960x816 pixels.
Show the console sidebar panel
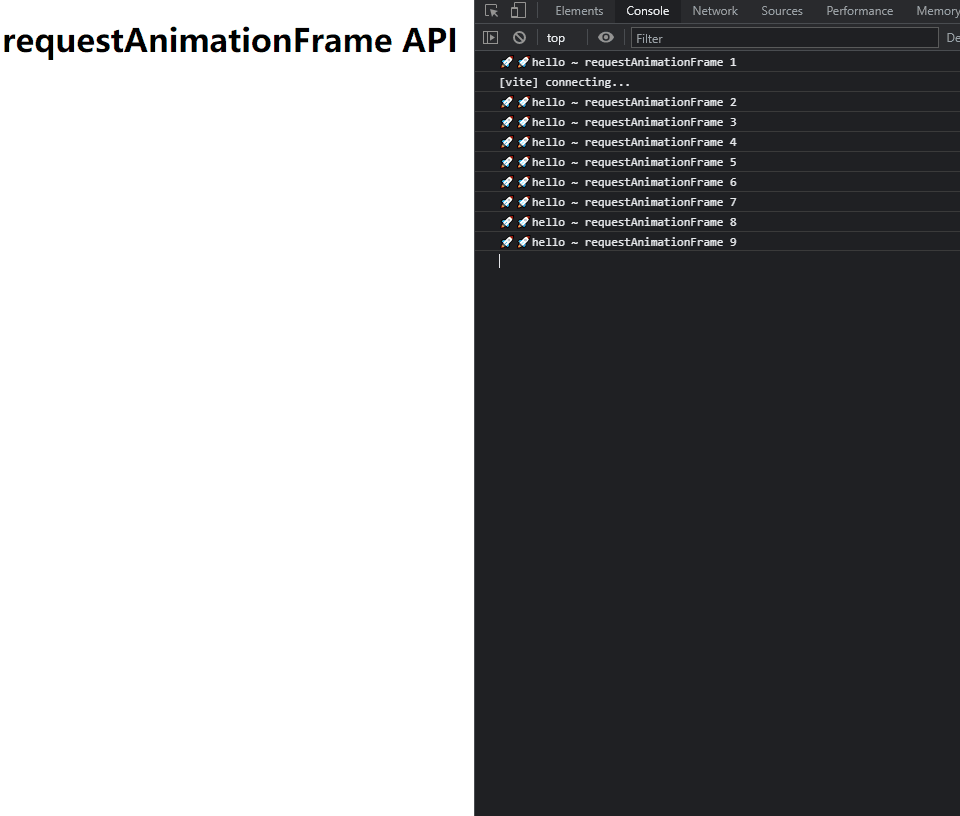[x=491, y=37]
